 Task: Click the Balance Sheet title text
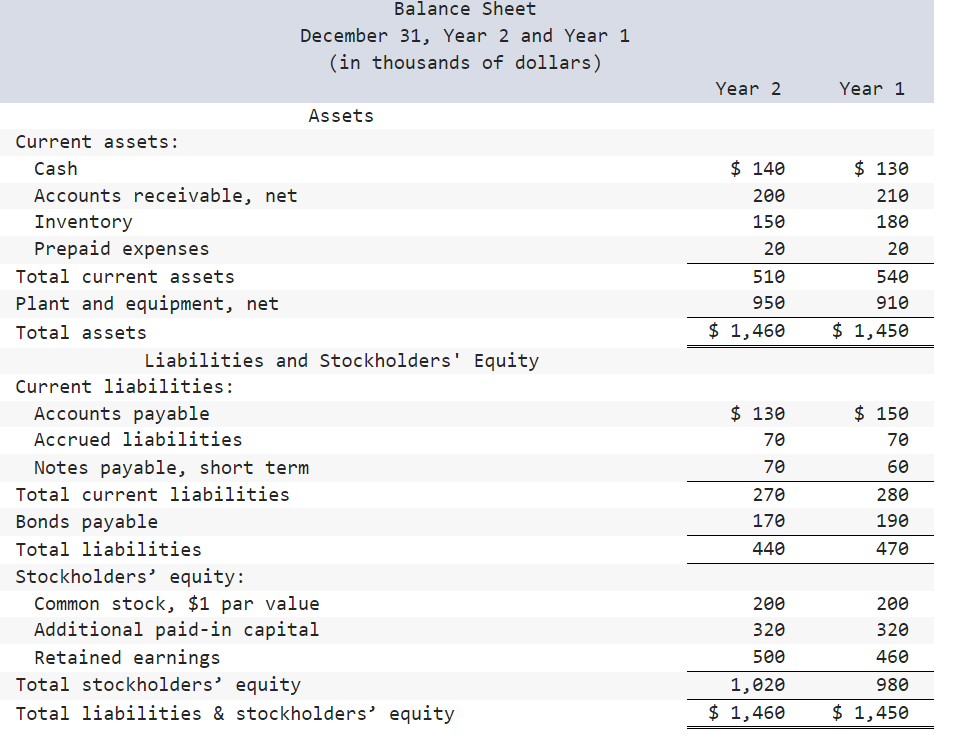pyautogui.click(x=465, y=10)
